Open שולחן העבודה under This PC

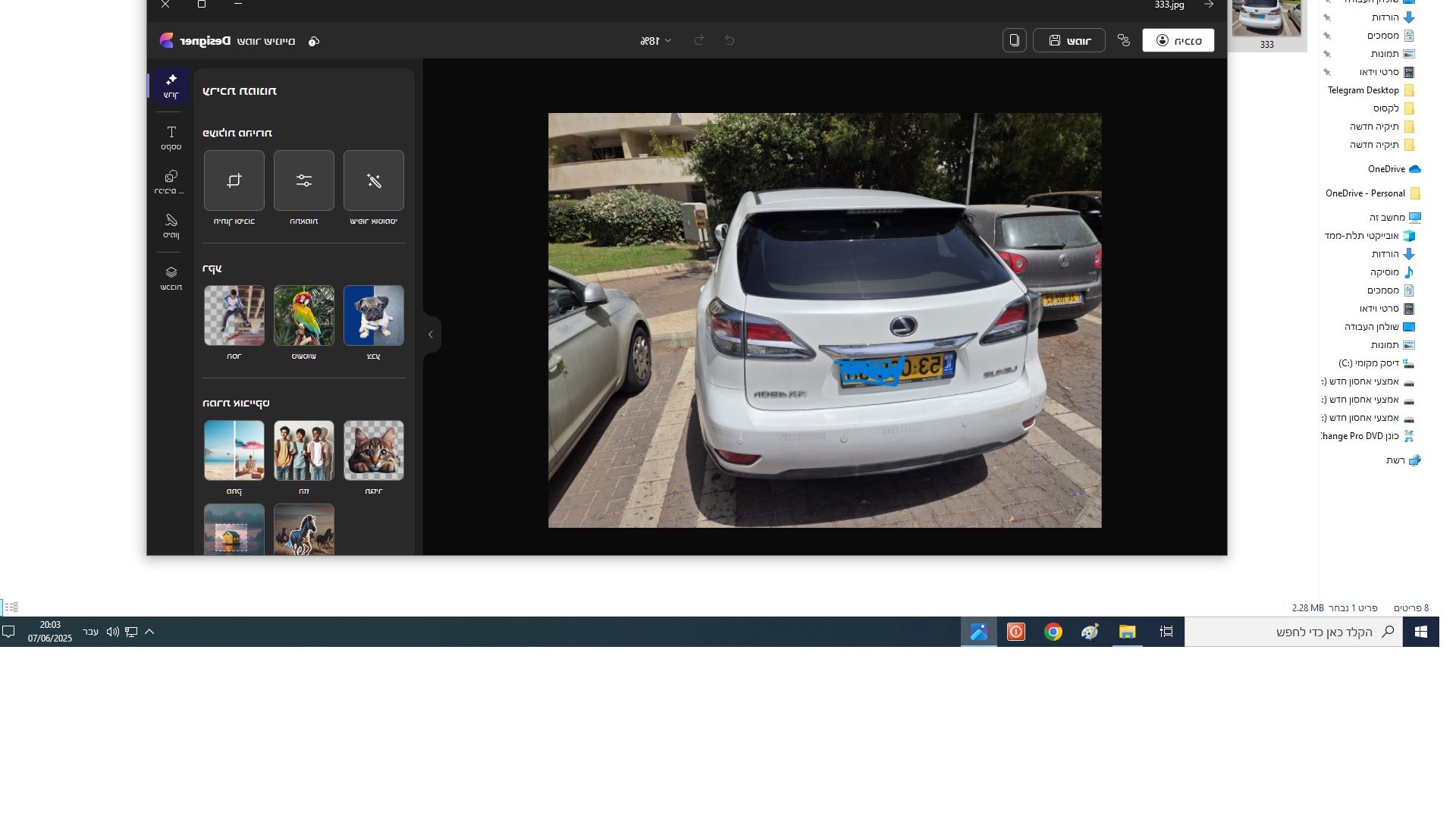(1379, 327)
